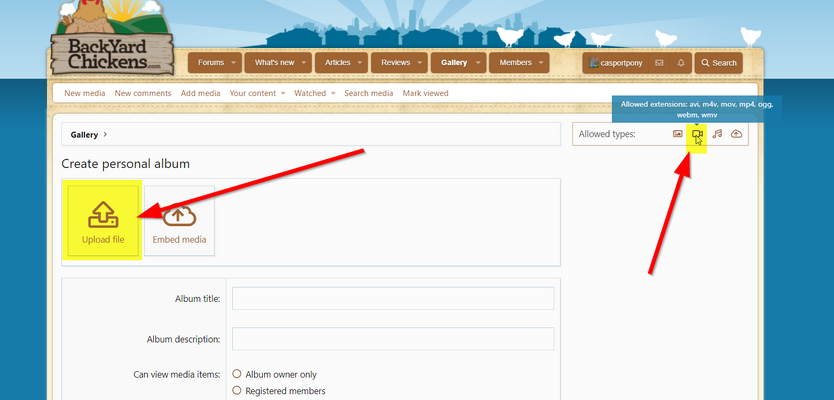Click the Search button

click(718, 63)
